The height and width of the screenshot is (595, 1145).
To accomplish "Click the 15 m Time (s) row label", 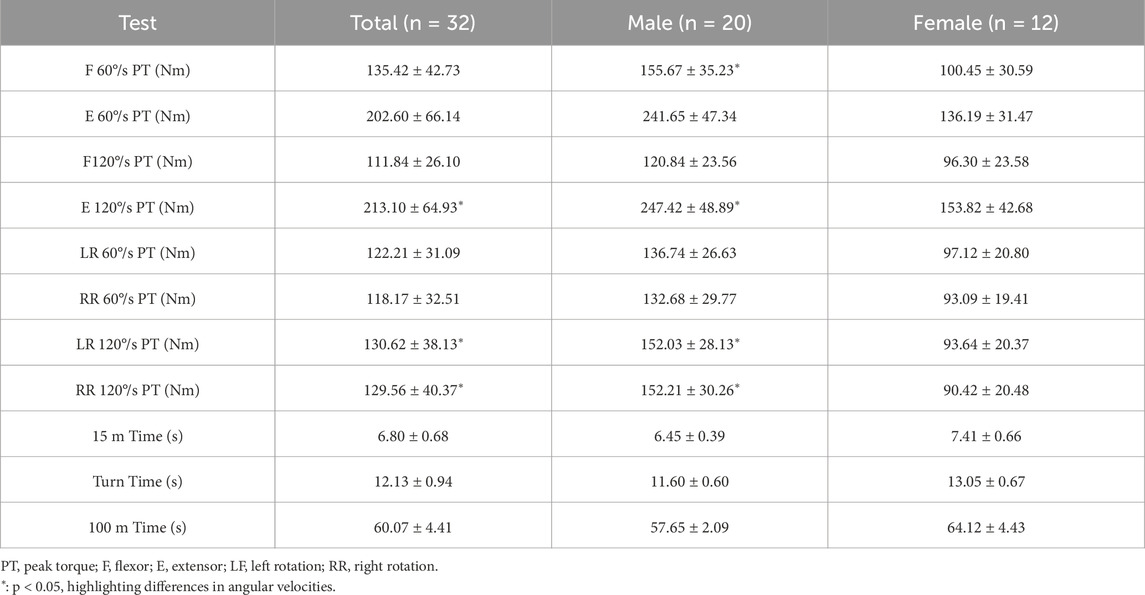I will [x=137, y=436].
